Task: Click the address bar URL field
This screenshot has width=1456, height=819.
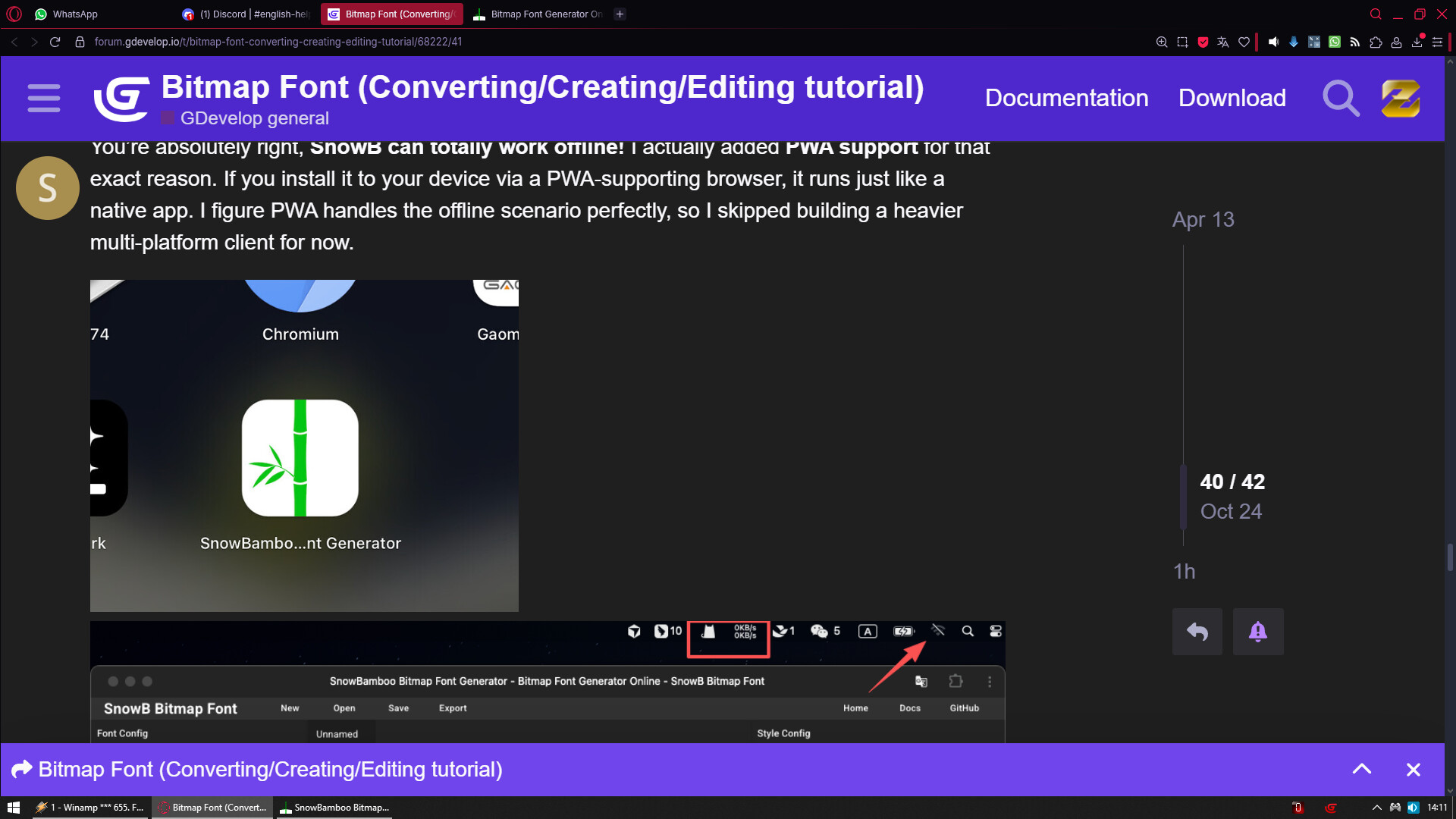Action: coord(278,42)
